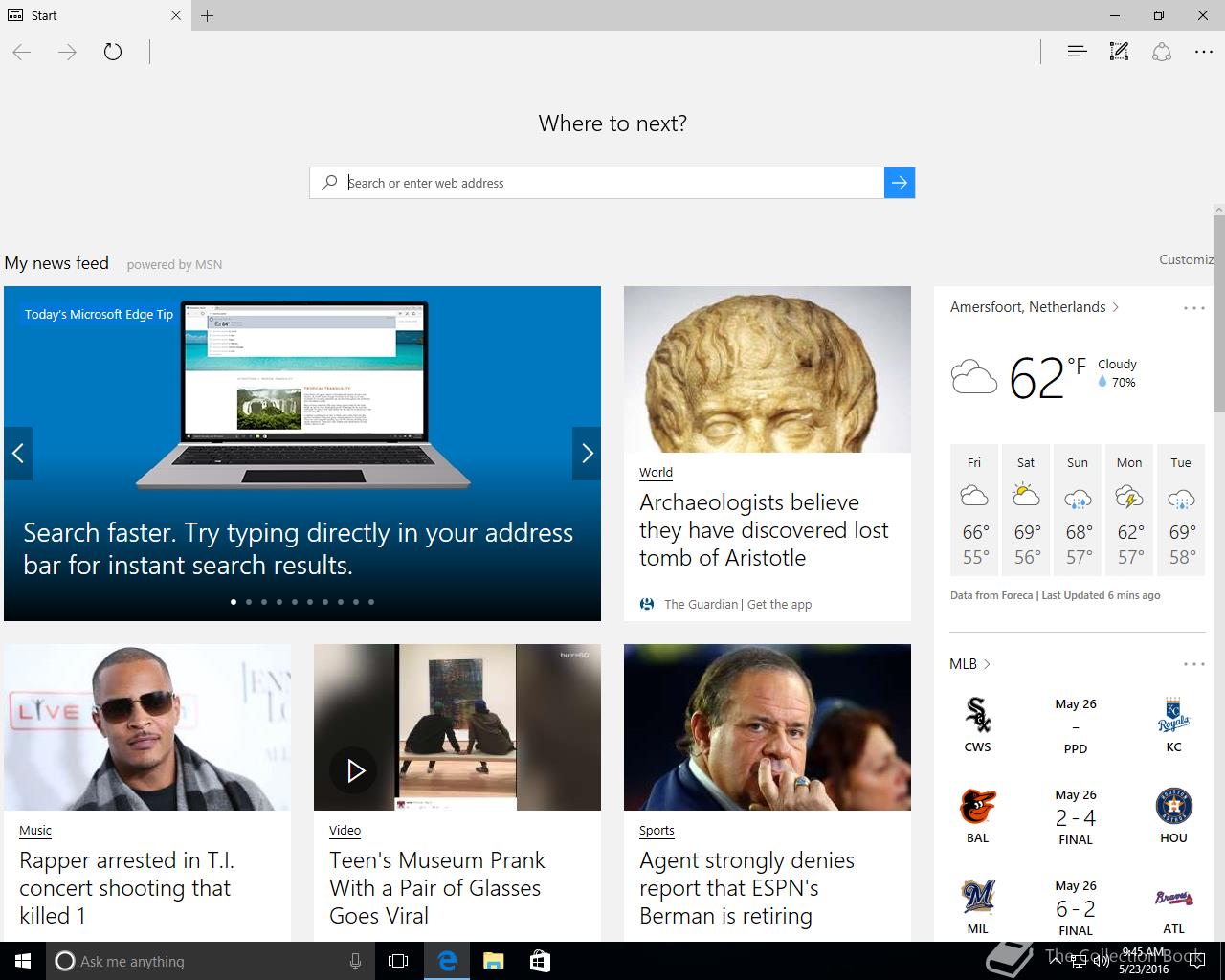Open the Rapper arrested article

[x=126, y=888]
